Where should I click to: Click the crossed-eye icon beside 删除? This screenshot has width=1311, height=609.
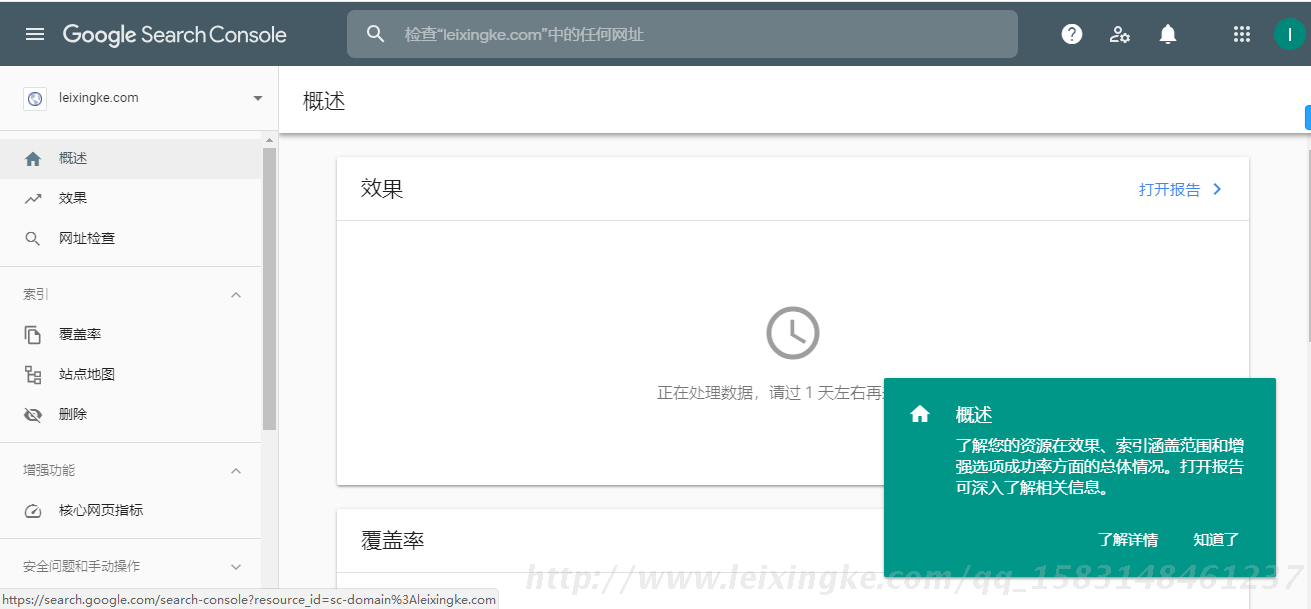click(33, 415)
